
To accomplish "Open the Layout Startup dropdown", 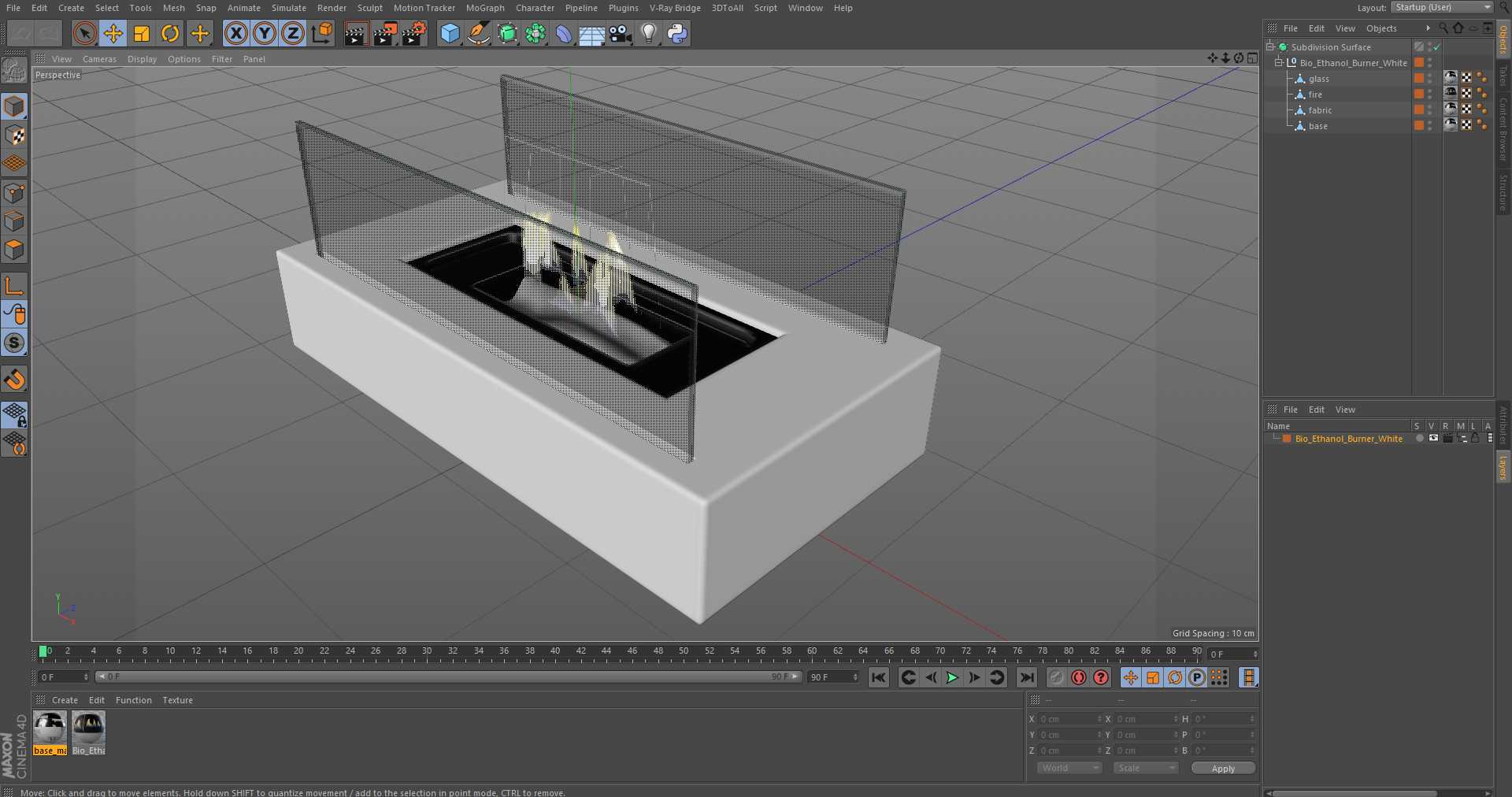I will [1442, 7].
